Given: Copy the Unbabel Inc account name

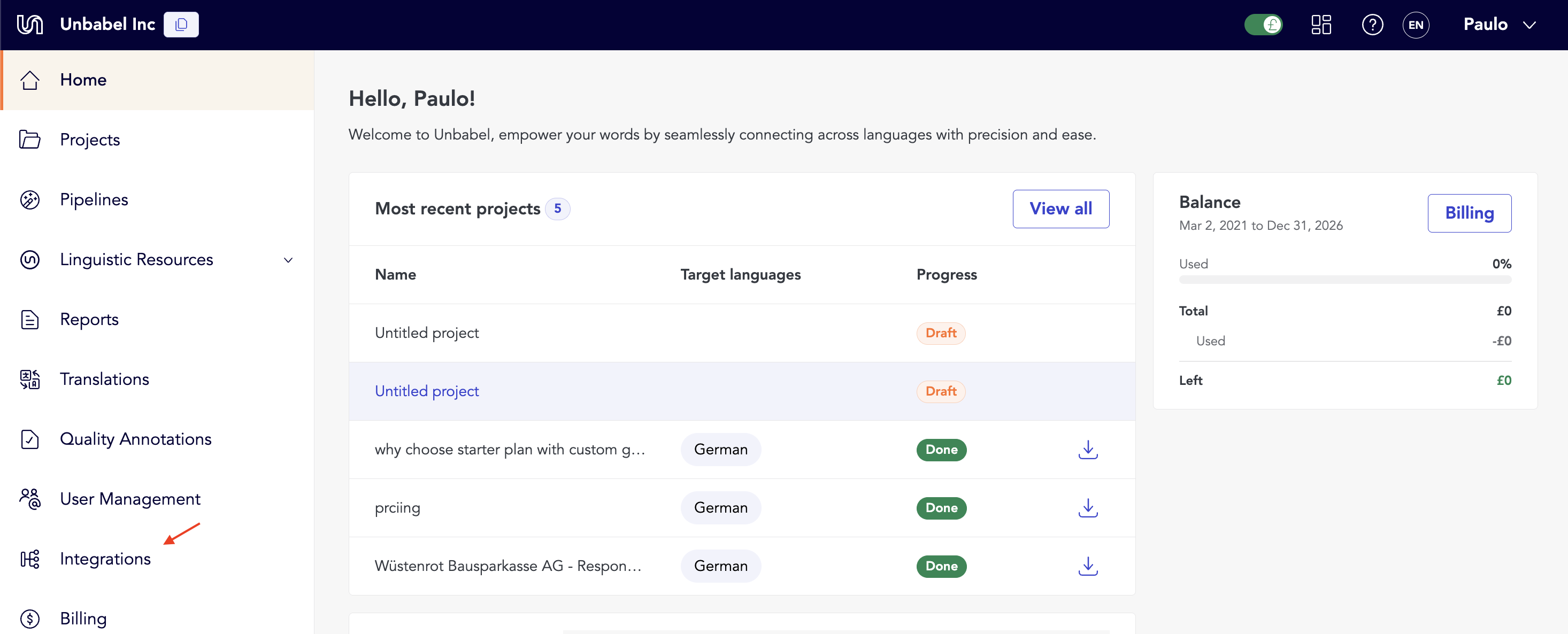Looking at the screenshot, I should click(181, 25).
